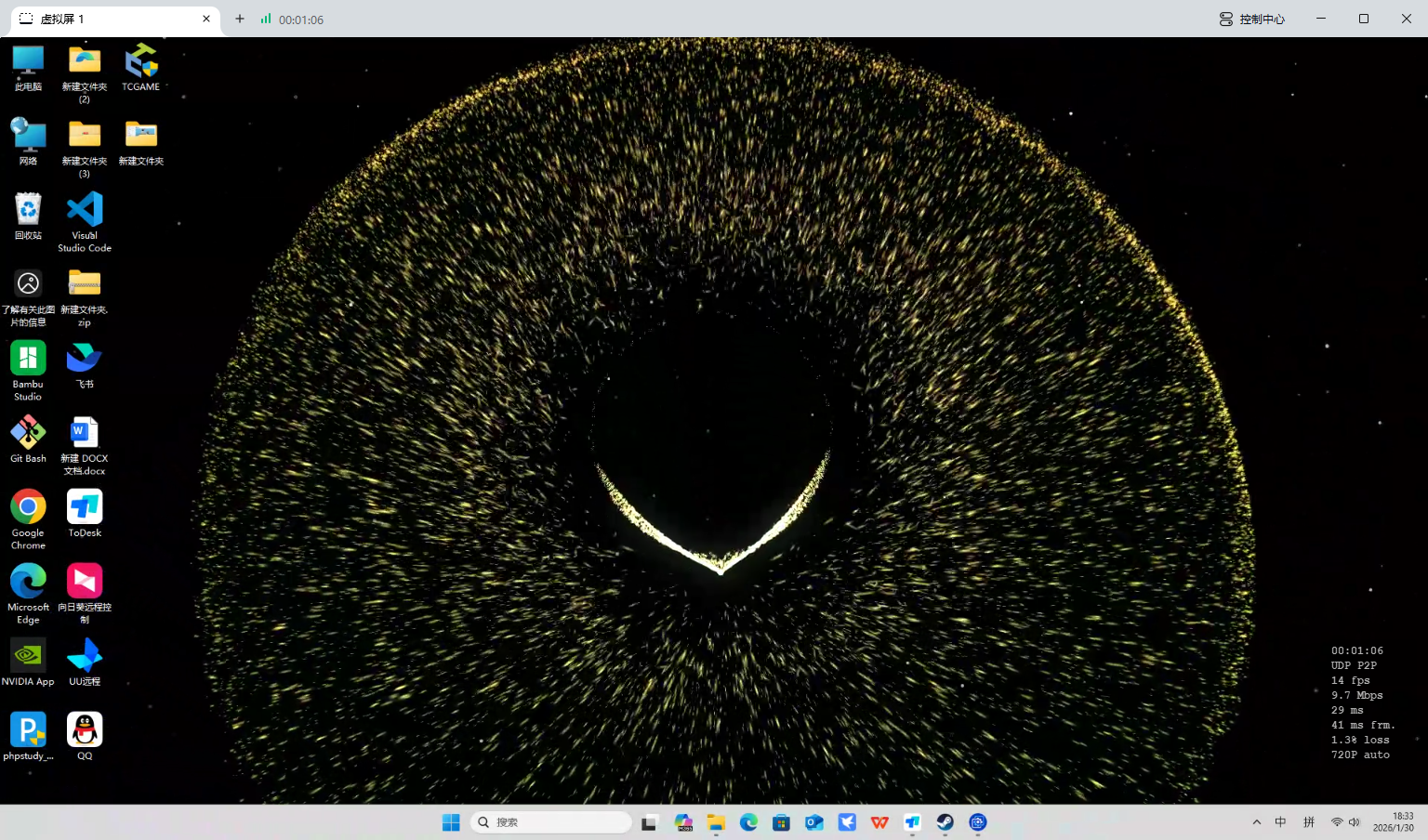Toggle Task View in the taskbar
This screenshot has width=1428, height=840.
click(x=649, y=822)
